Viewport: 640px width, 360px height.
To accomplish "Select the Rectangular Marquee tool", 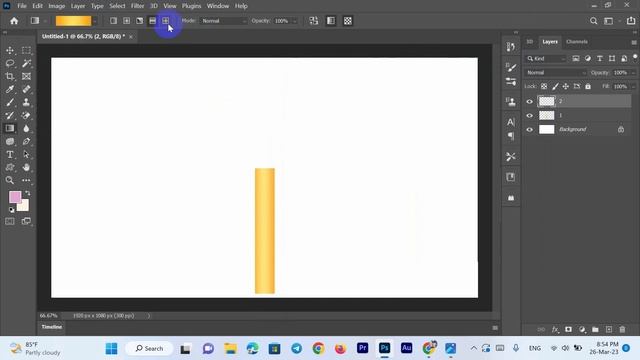I will tap(26, 50).
